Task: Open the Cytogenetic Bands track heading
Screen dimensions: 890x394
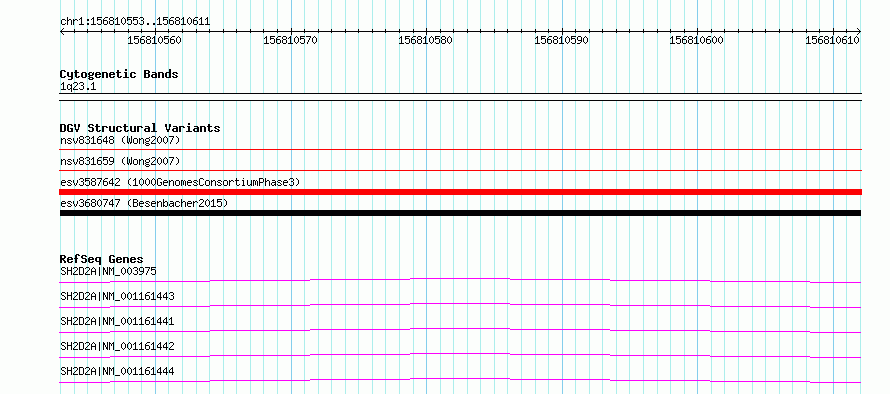Action: click(x=119, y=74)
